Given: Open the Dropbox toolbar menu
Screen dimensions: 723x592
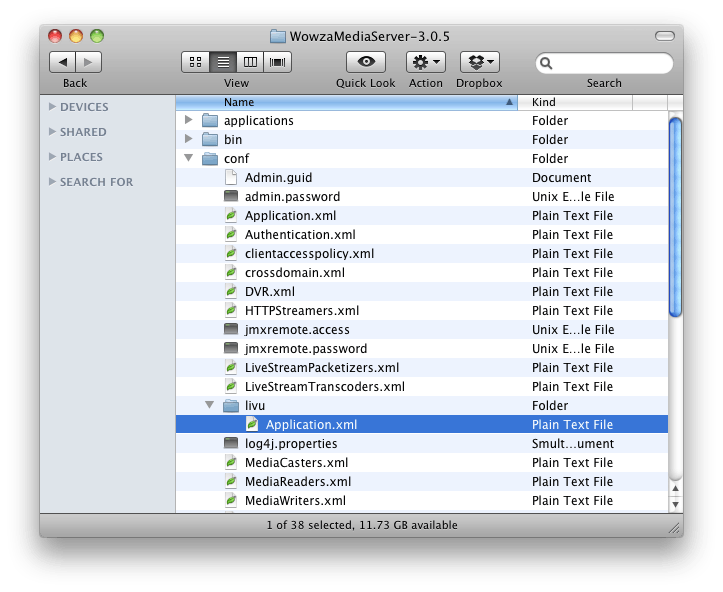Looking at the screenshot, I should click(479, 62).
